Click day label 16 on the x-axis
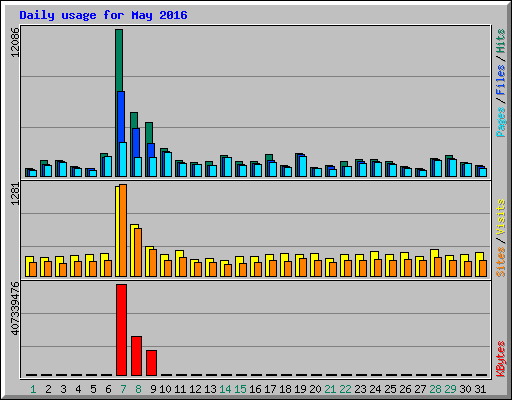This screenshot has height=400, width=512. pos(255,389)
